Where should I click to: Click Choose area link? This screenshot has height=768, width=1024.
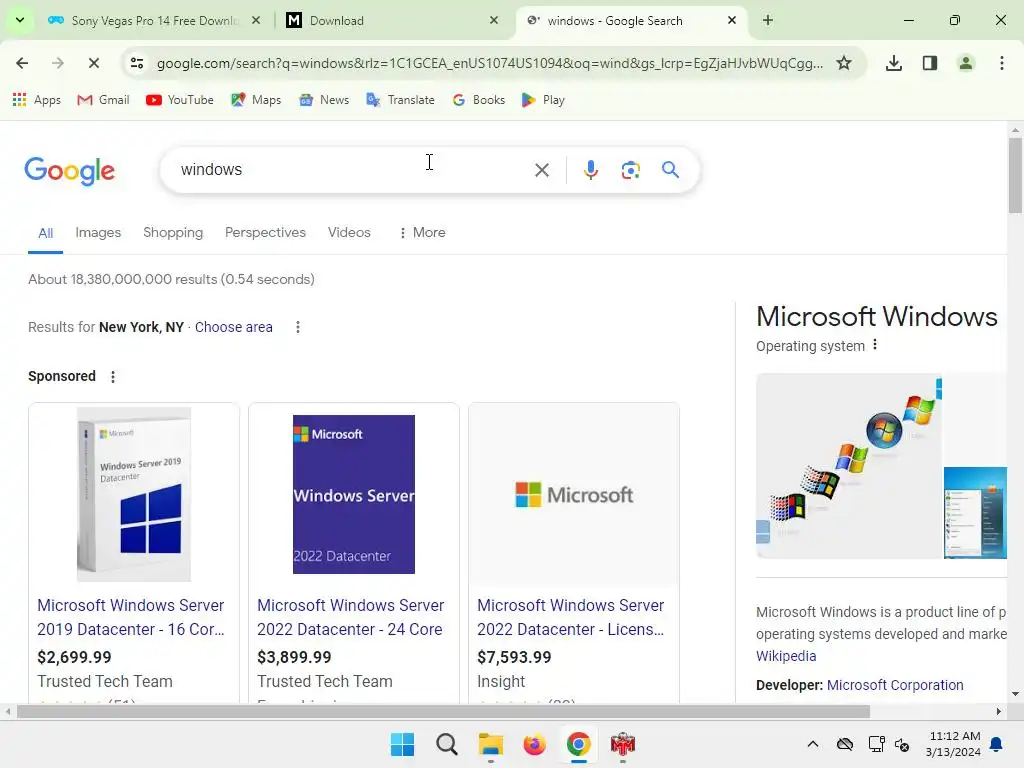click(x=234, y=327)
